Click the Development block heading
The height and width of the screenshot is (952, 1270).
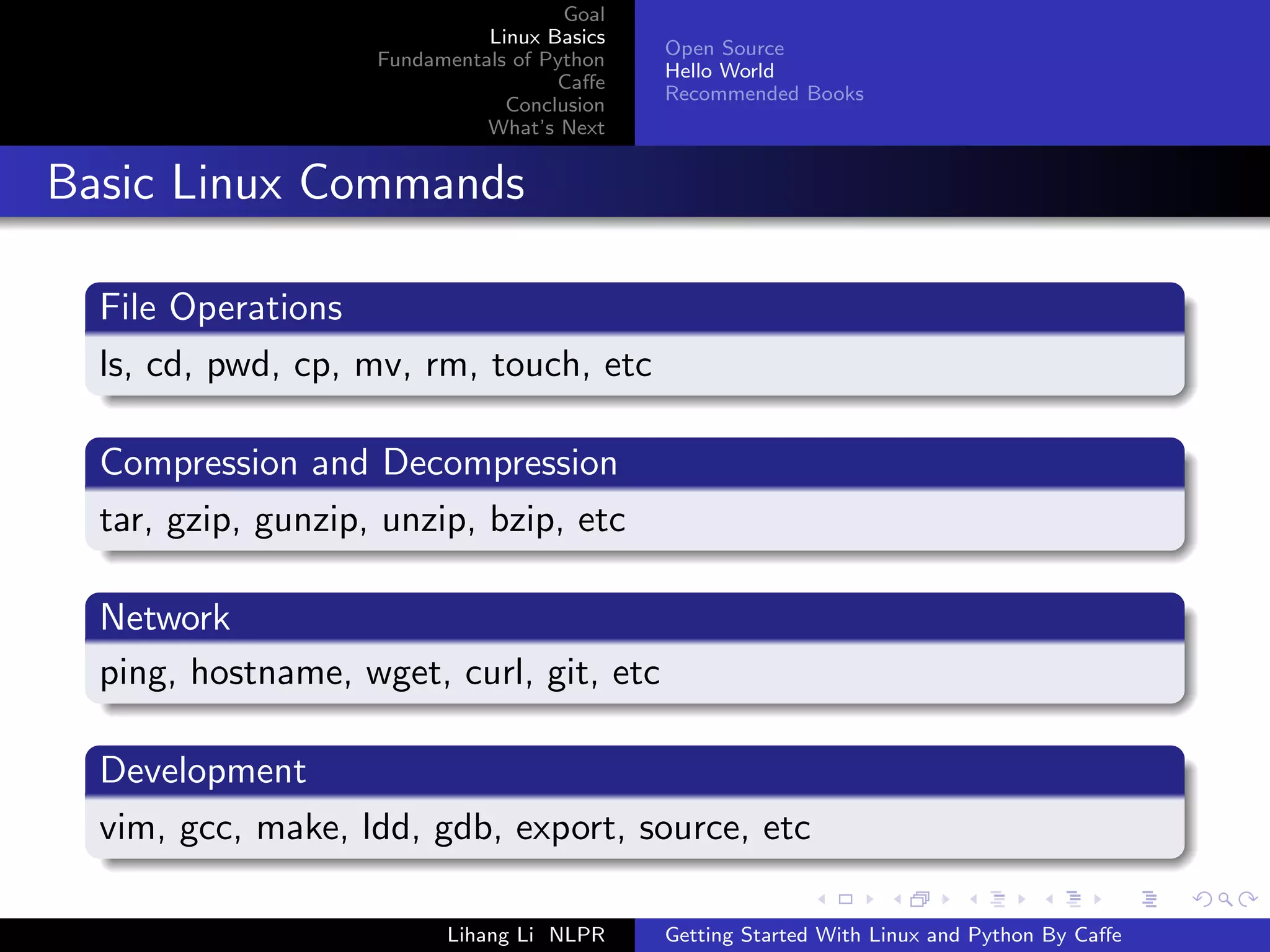click(203, 771)
